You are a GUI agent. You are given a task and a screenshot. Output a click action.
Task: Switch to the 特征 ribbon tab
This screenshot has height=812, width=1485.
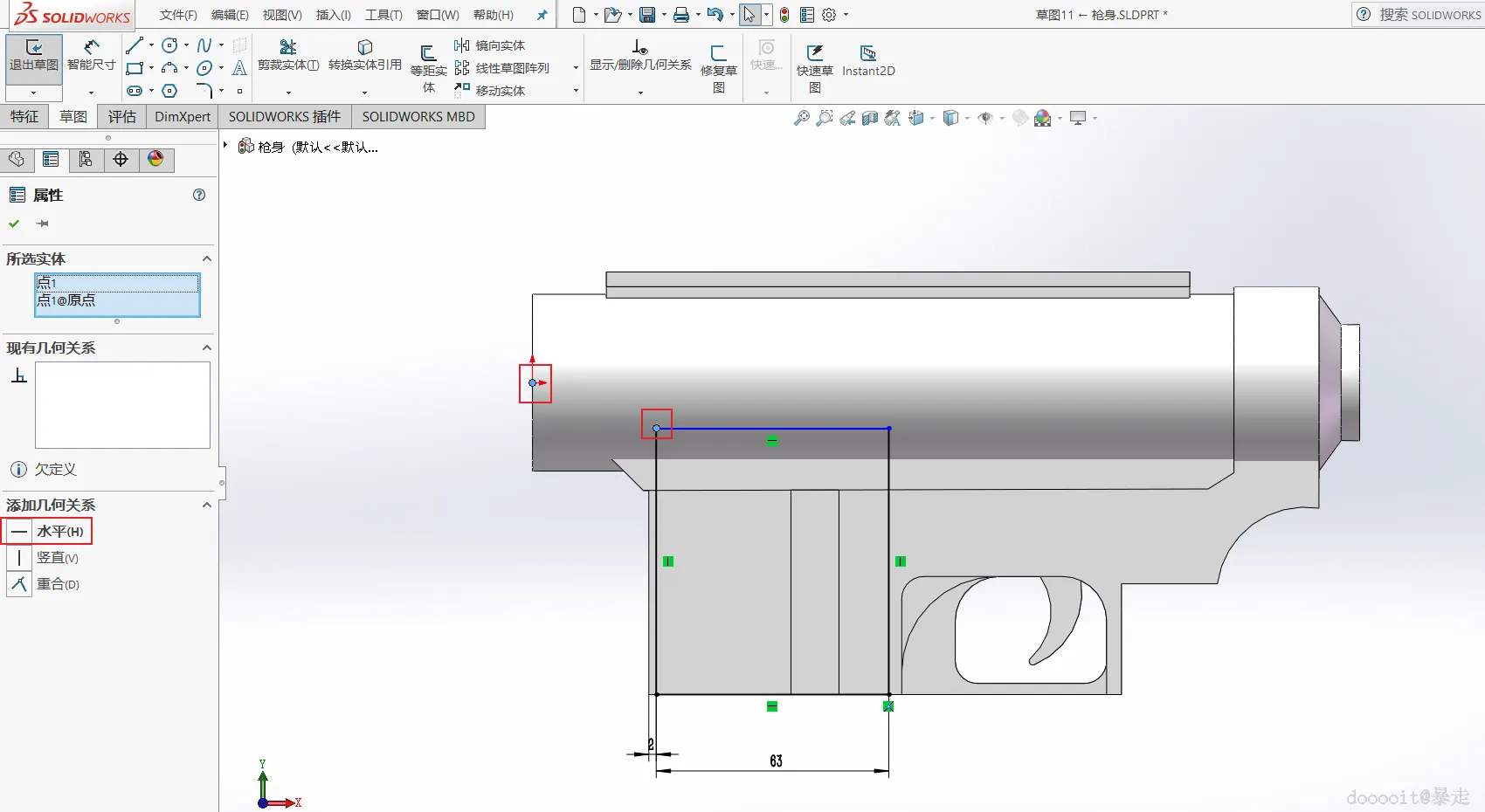pyautogui.click(x=24, y=116)
